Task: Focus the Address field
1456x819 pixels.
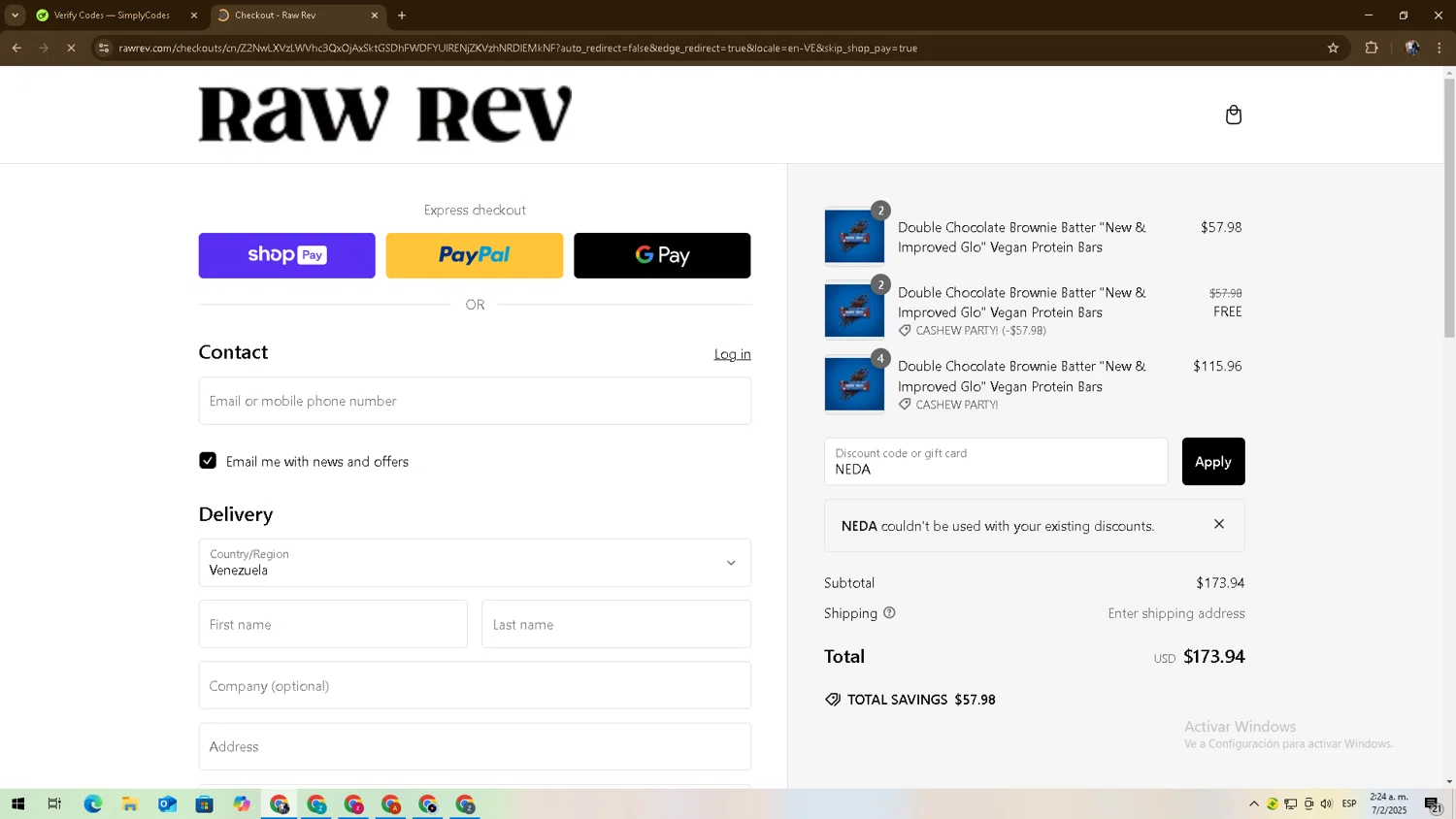Action: [x=475, y=746]
